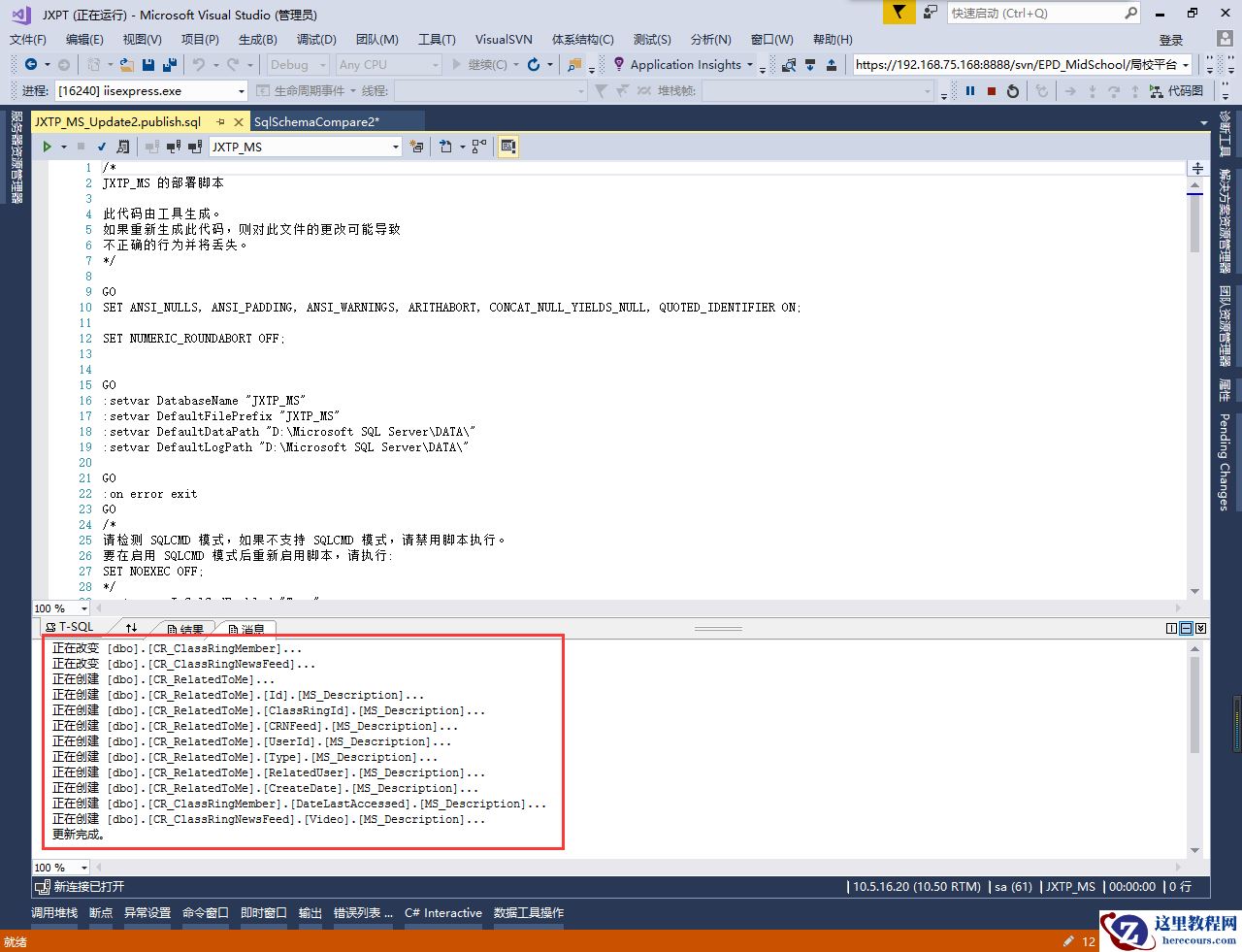Click the SVN commit upload arrow icon
1242x952 pixels.
pyautogui.click(x=832, y=65)
